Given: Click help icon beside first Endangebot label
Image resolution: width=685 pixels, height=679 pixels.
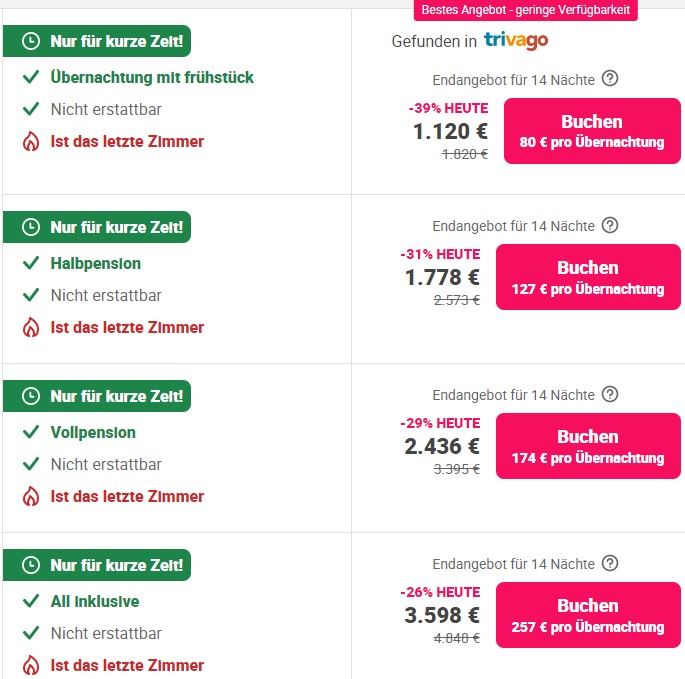Looking at the screenshot, I should pyautogui.click(x=610, y=79).
